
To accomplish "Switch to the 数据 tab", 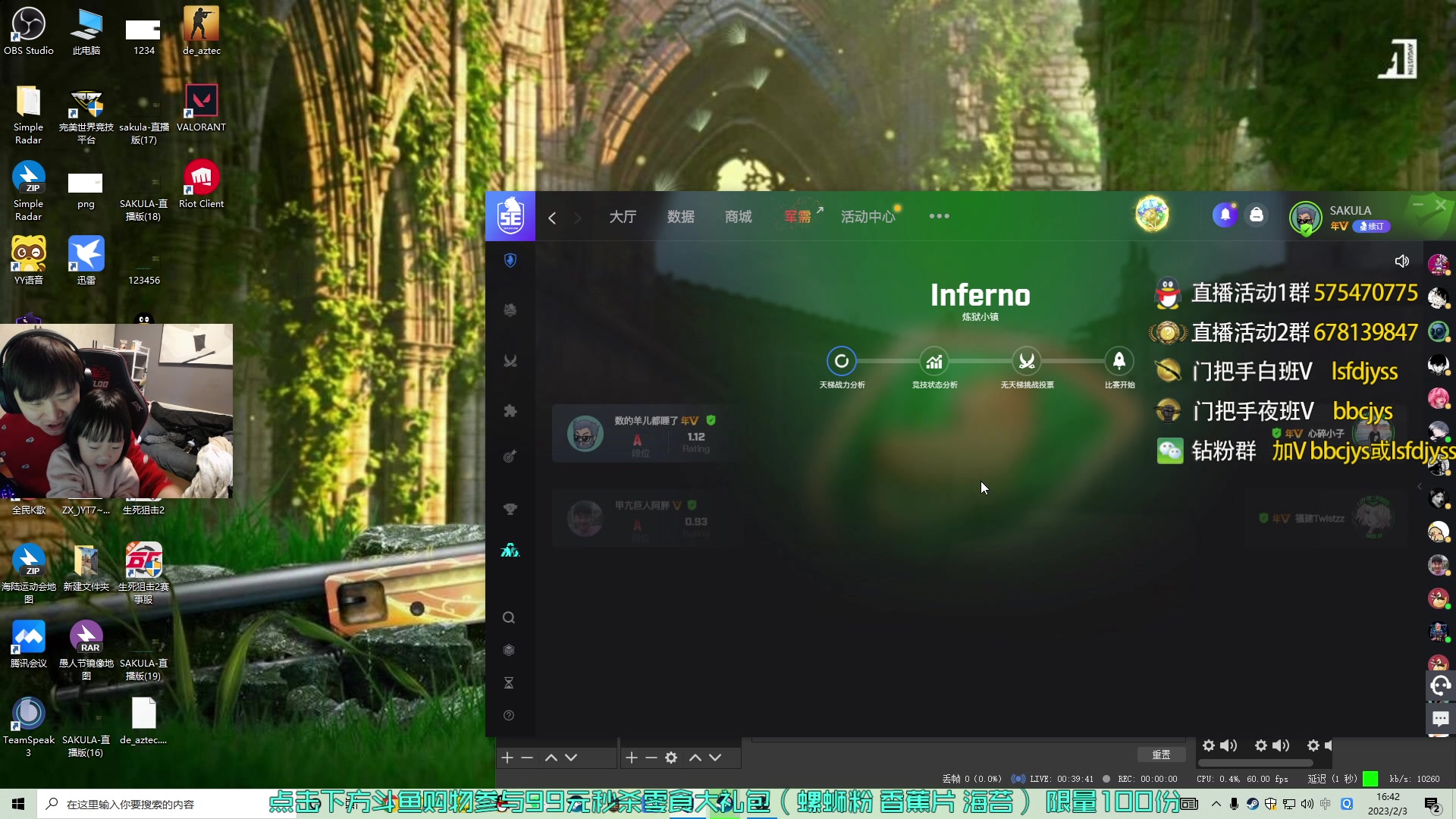I will click(x=680, y=217).
